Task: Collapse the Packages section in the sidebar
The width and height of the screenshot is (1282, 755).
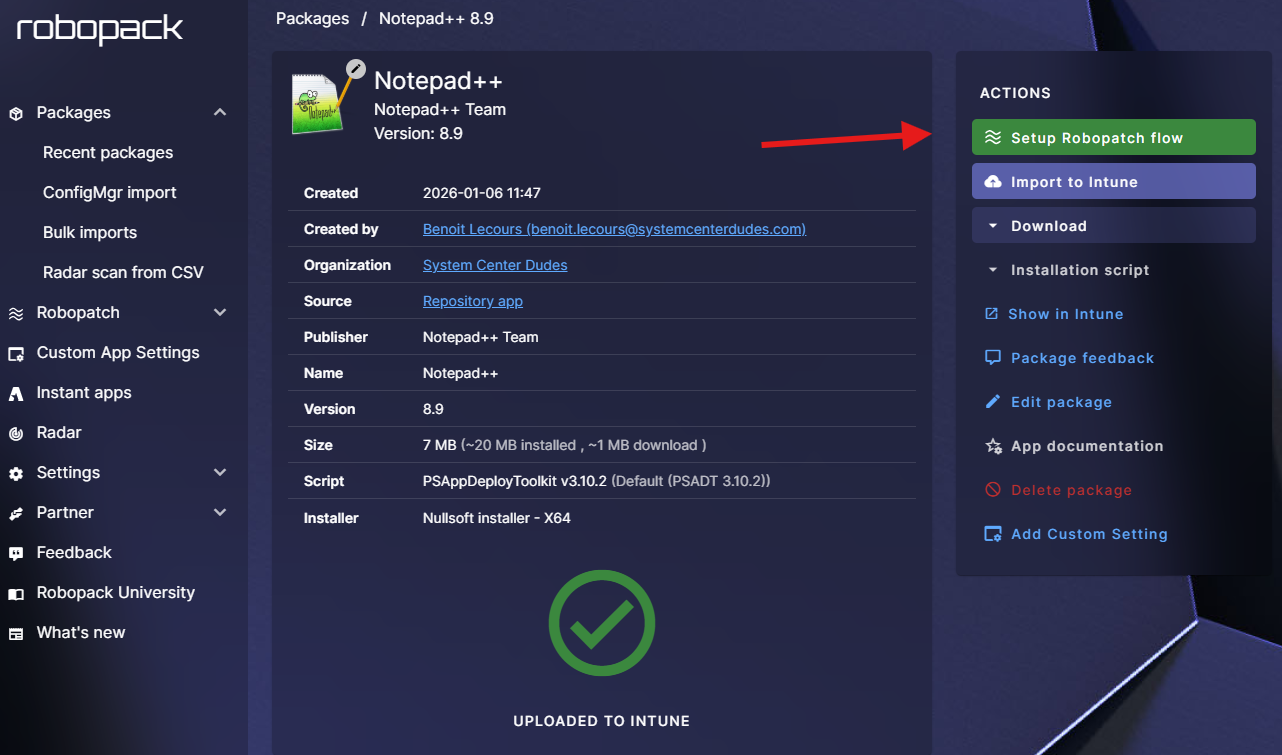Action: pyautogui.click(x=220, y=112)
